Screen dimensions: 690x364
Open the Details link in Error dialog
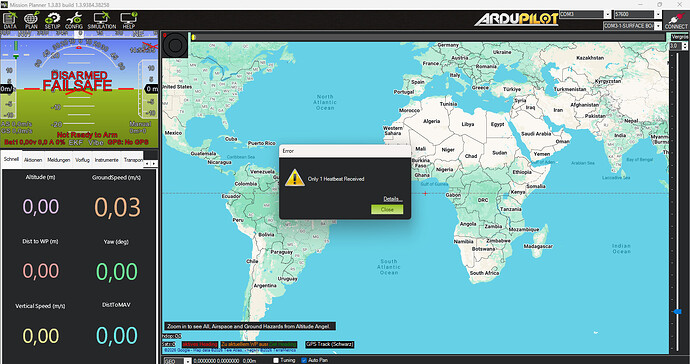tap(393, 199)
